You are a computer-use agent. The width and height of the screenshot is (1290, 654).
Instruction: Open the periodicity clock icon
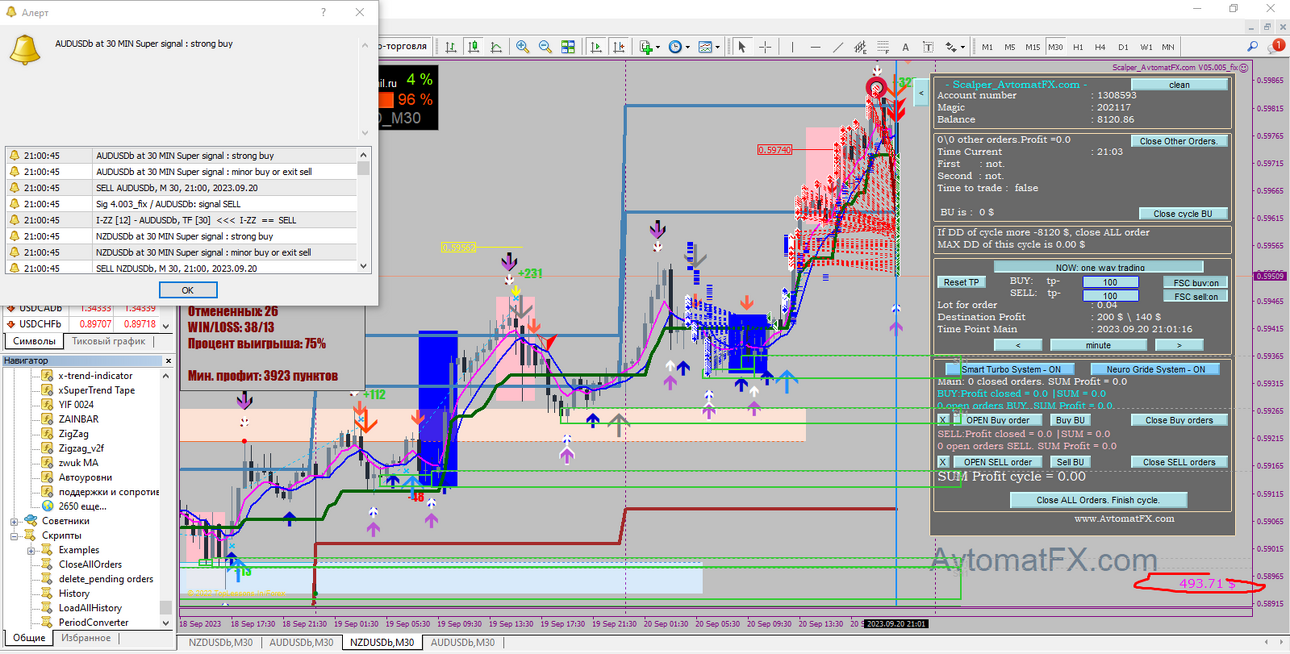[x=675, y=46]
